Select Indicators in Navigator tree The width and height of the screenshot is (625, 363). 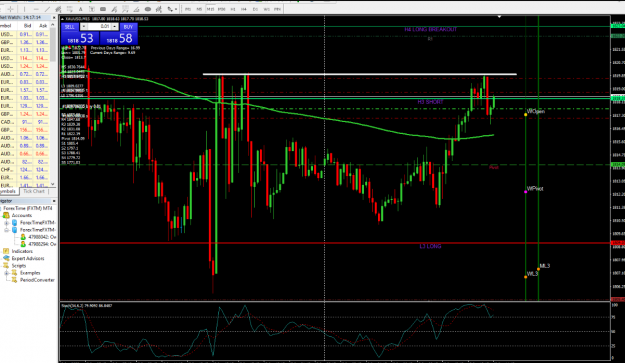22,251
